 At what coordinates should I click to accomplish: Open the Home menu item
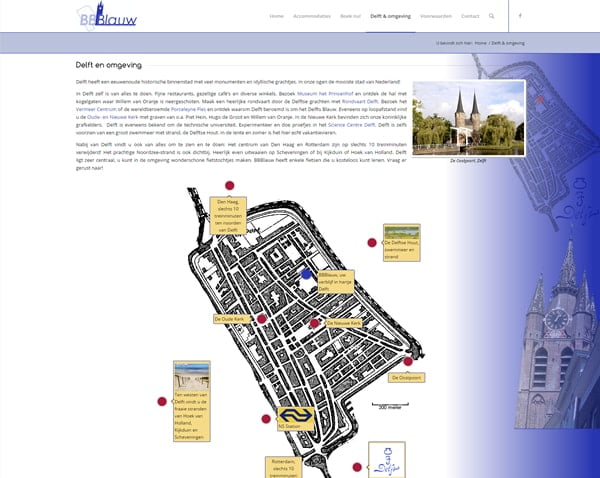276,17
